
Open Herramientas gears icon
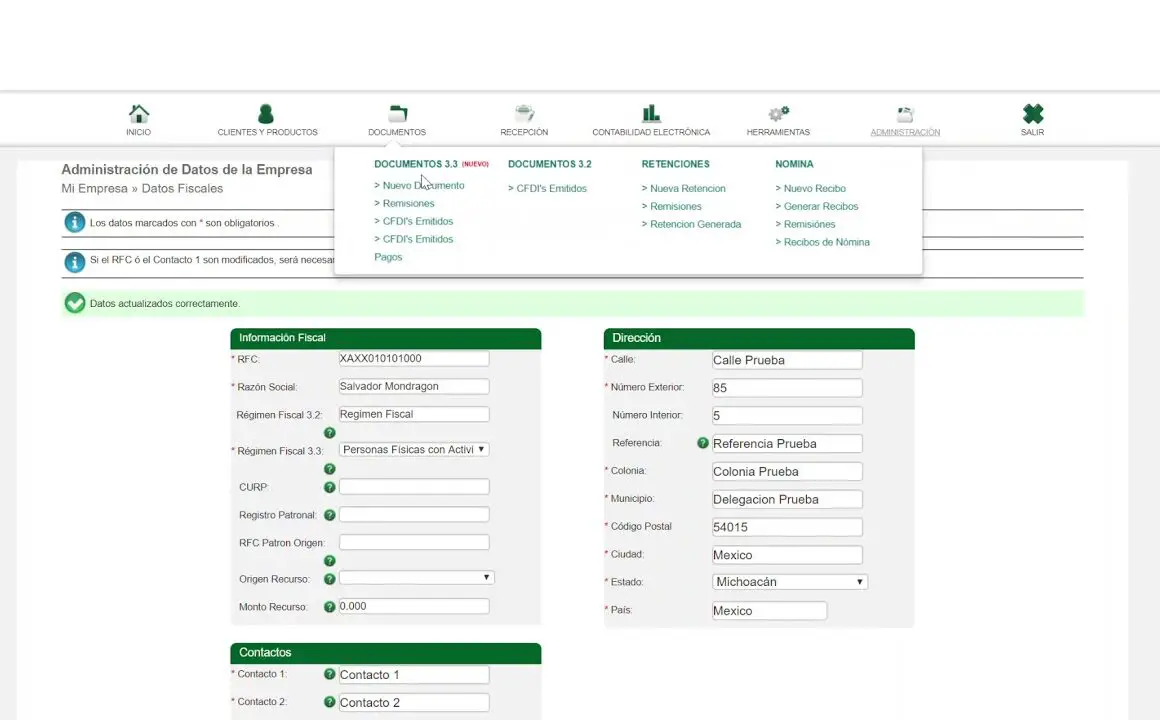click(x=778, y=115)
